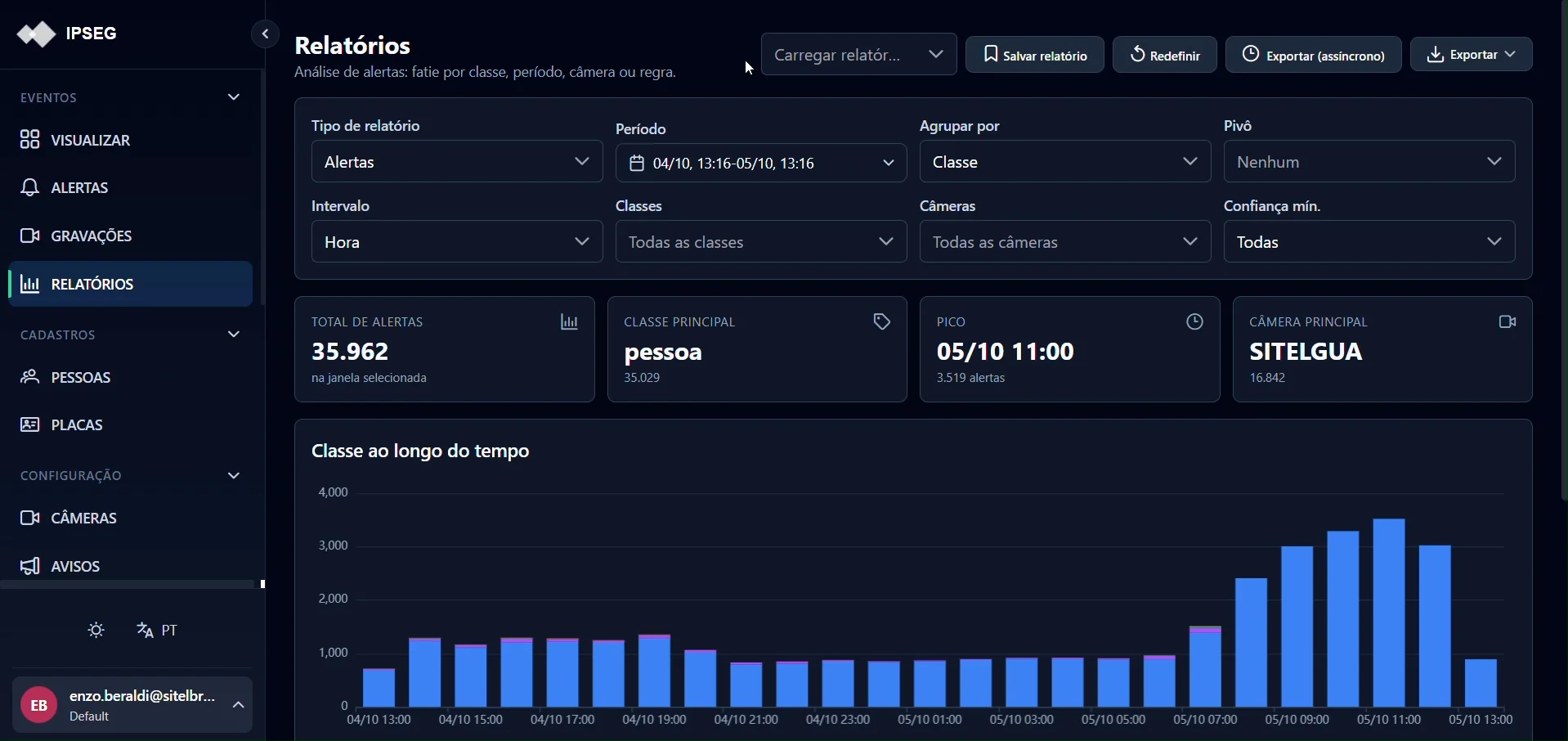Viewport: 1568px width, 741px height.
Task: Open Avisos page
Action: click(131, 567)
